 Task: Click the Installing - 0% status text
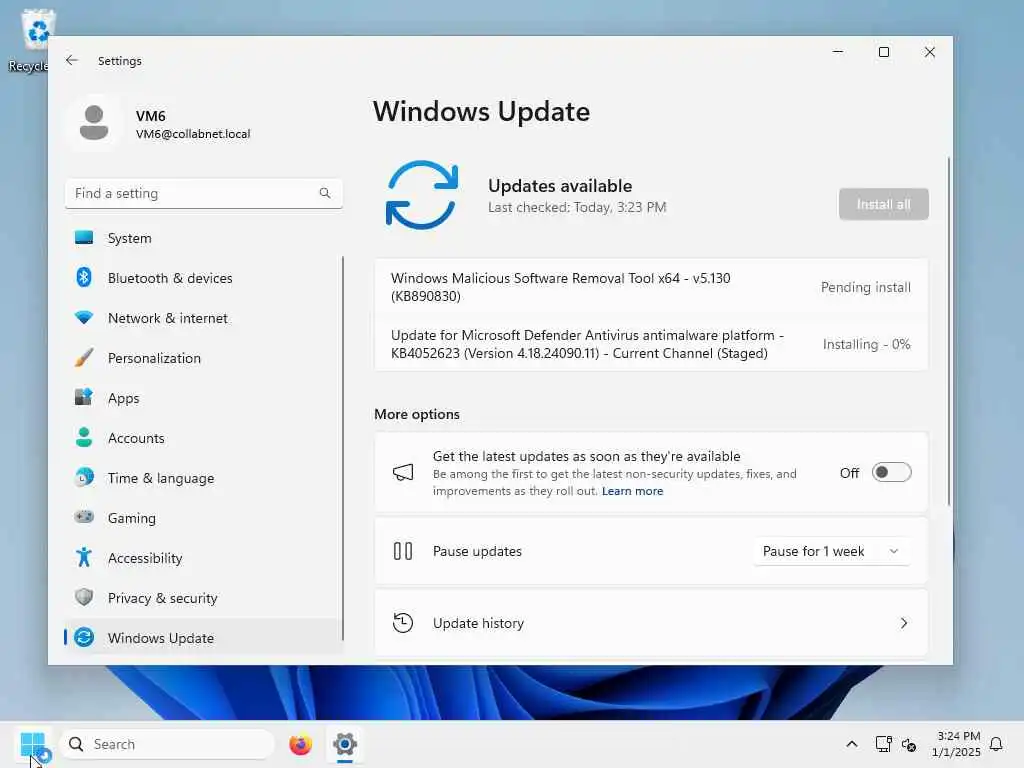[866, 344]
